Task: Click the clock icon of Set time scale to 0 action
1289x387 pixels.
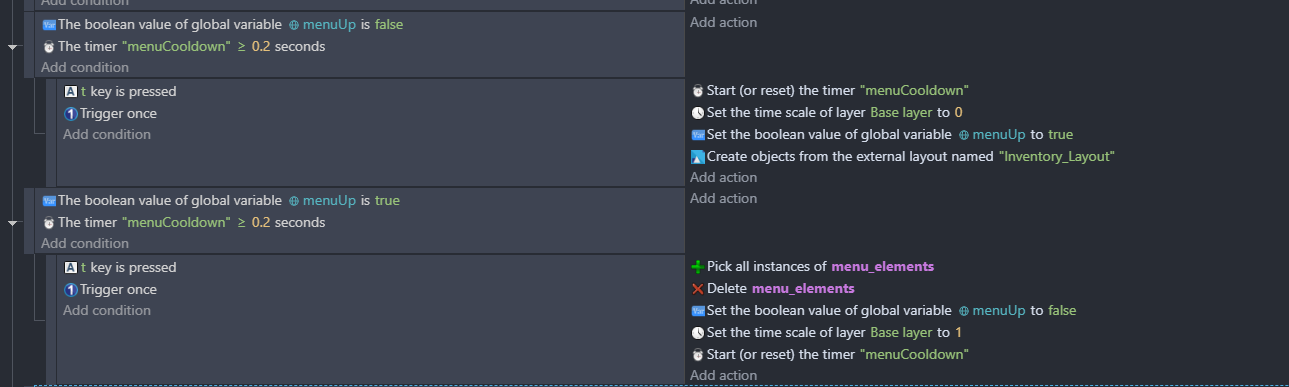Action: point(698,112)
